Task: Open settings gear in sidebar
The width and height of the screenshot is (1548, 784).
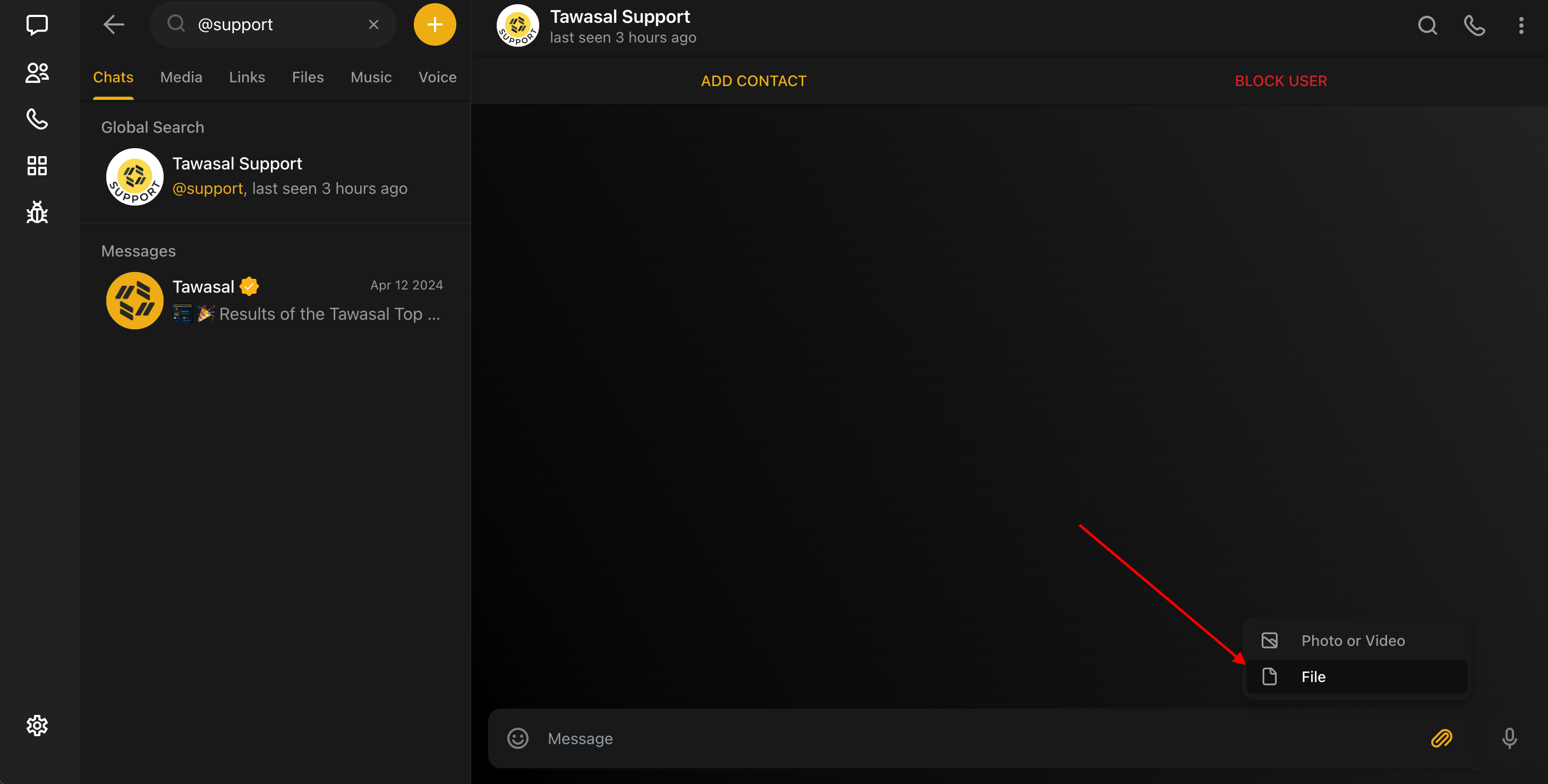Action: [37, 726]
